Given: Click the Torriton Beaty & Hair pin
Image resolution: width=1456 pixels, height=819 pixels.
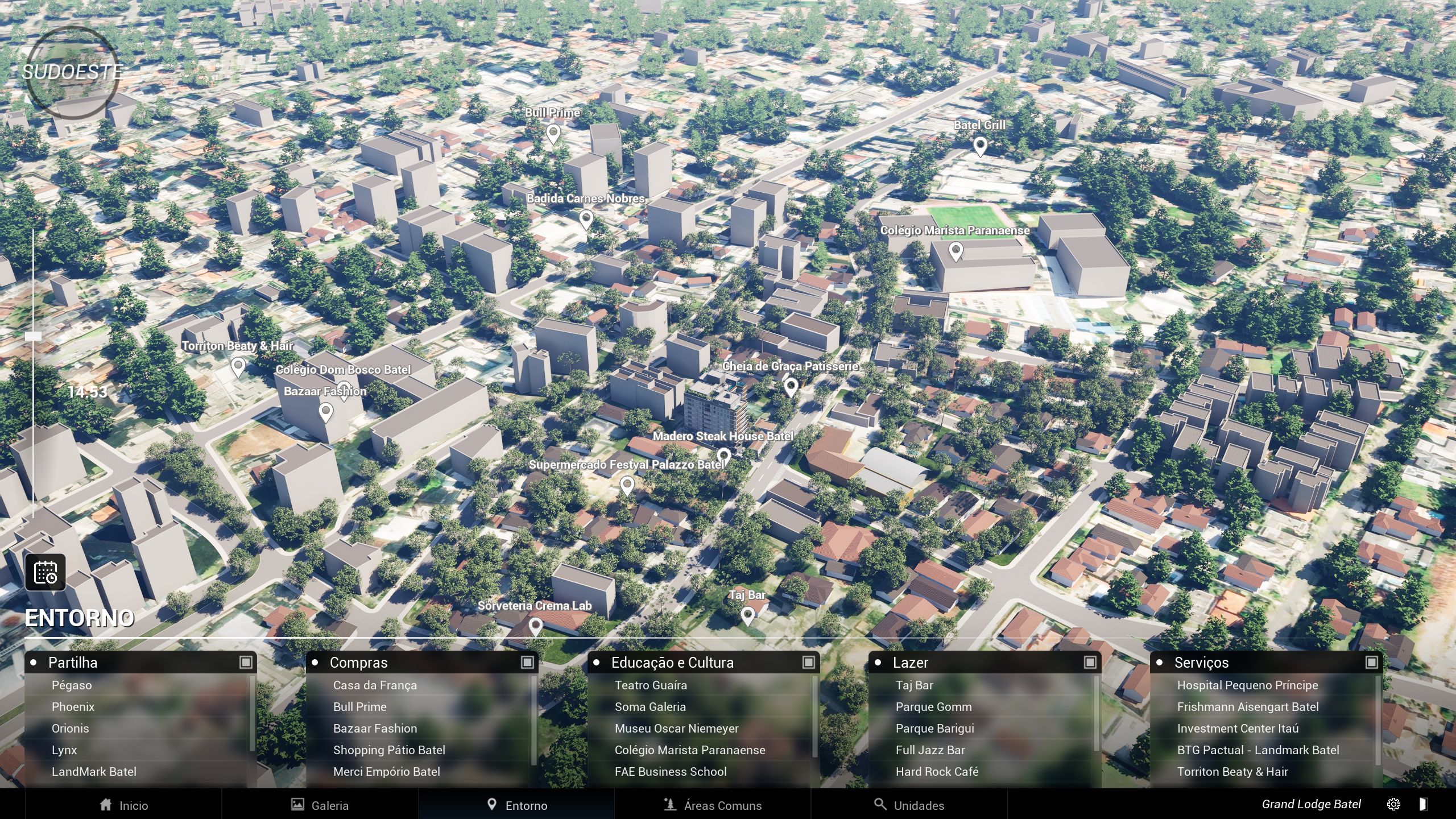Looking at the screenshot, I should pyautogui.click(x=238, y=367).
